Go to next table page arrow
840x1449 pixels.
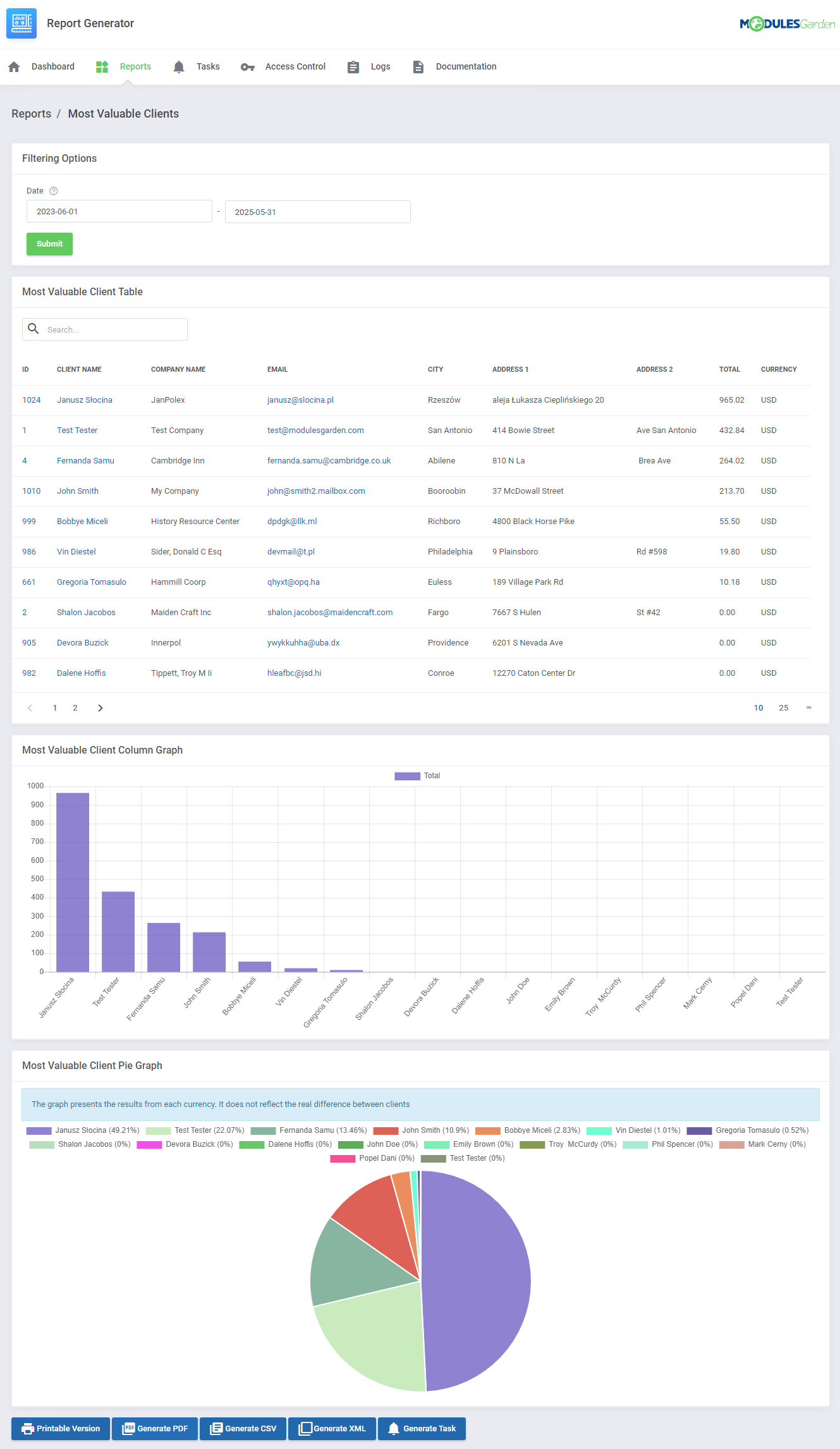[x=100, y=708]
